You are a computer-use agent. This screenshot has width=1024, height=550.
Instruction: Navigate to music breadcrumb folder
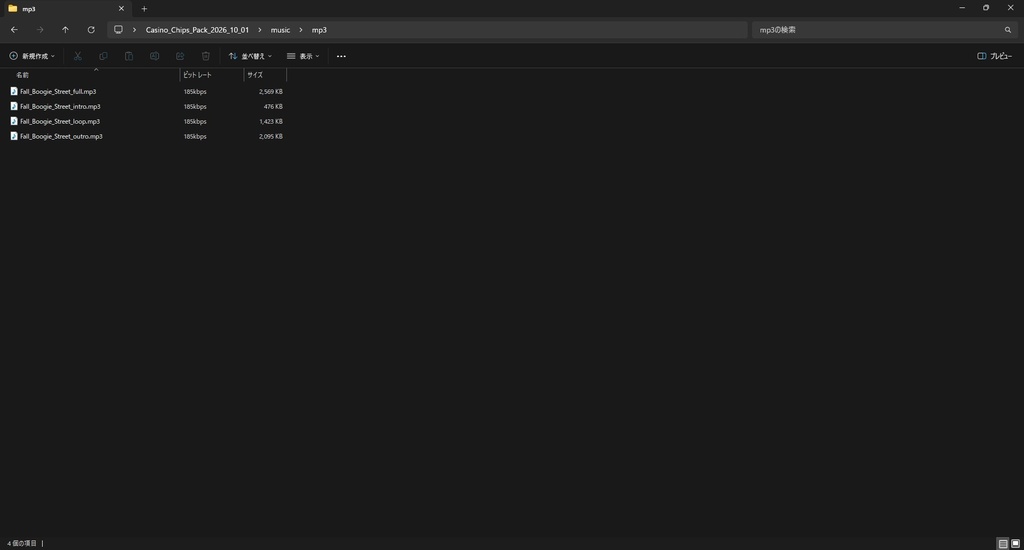280,30
